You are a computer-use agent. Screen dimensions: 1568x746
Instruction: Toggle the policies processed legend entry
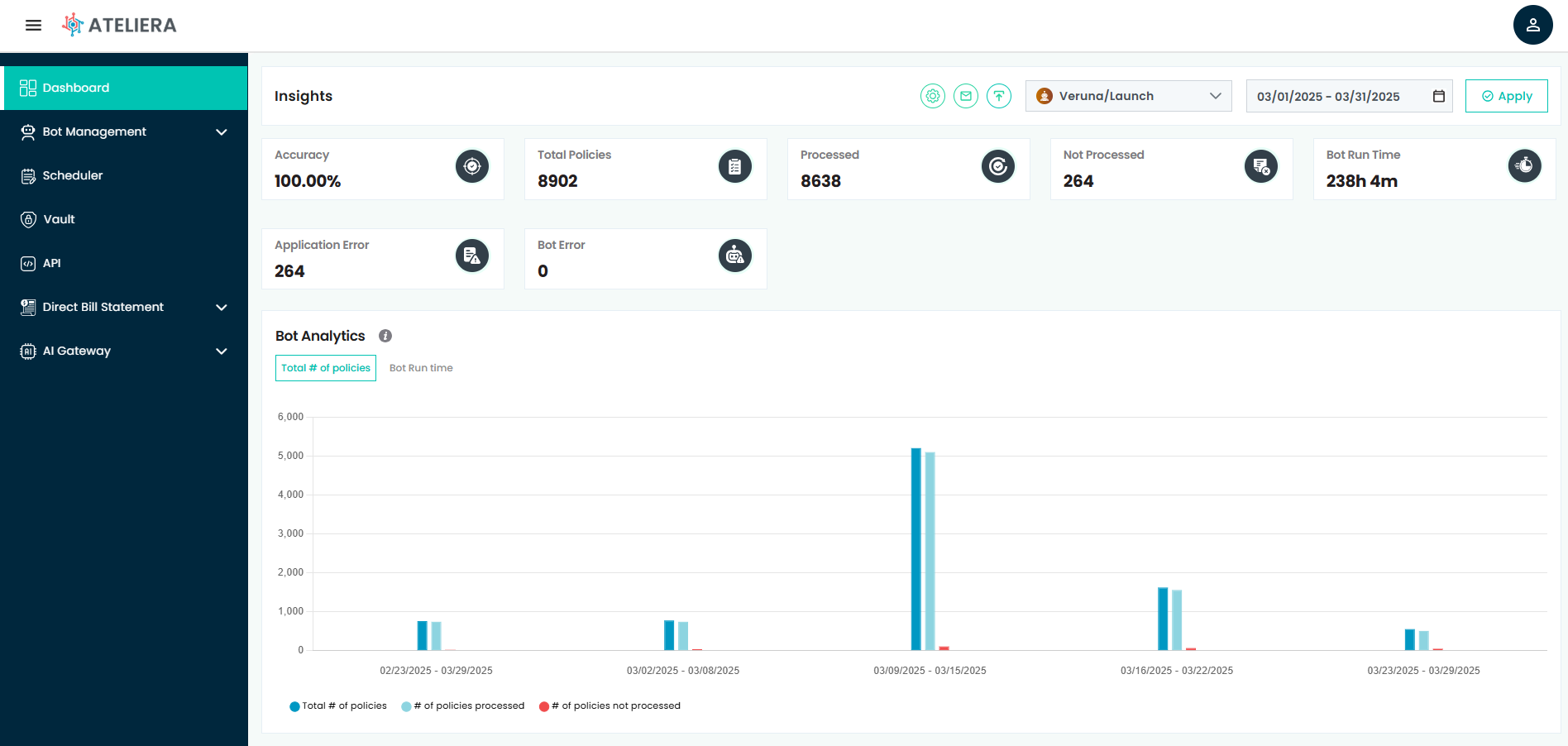[462, 705]
